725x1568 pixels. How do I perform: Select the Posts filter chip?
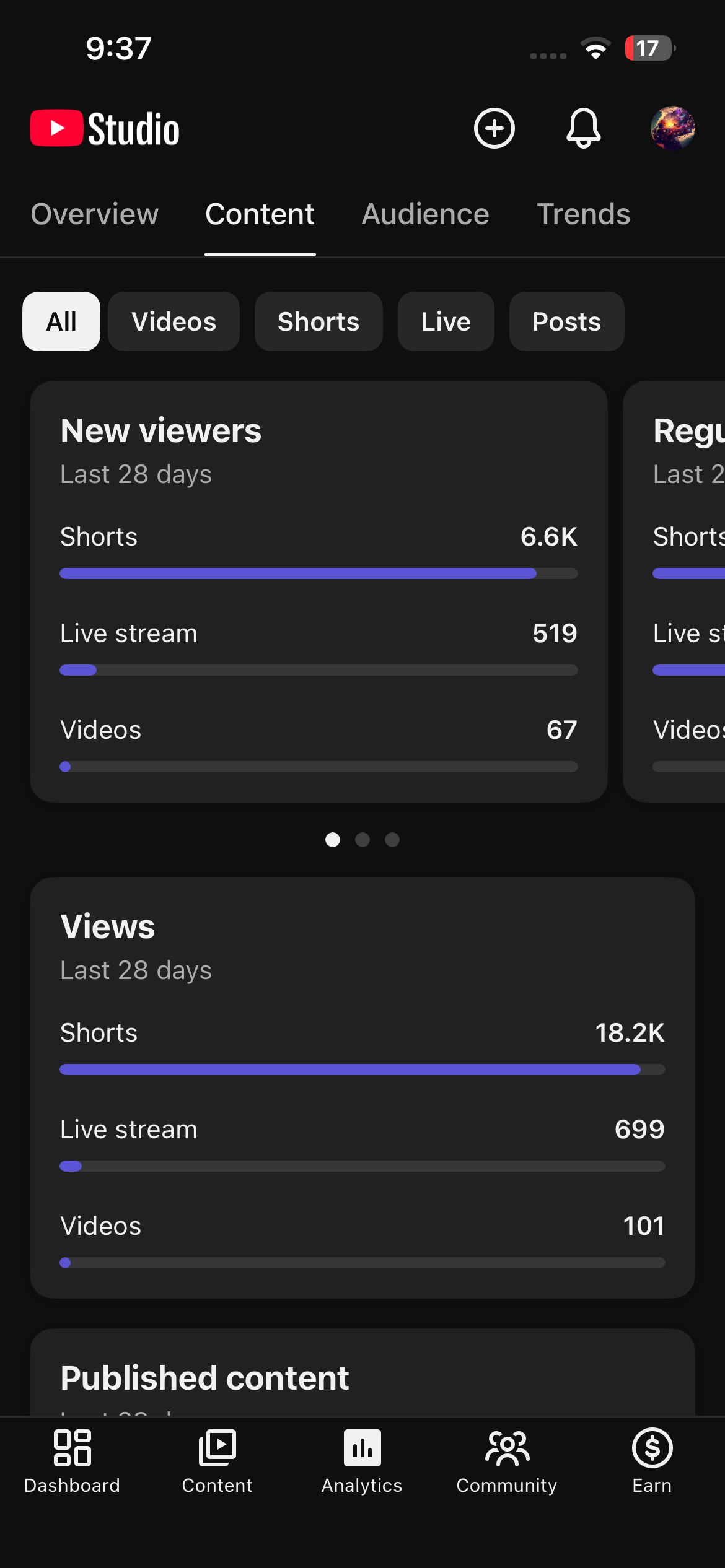(x=566, y=321)
